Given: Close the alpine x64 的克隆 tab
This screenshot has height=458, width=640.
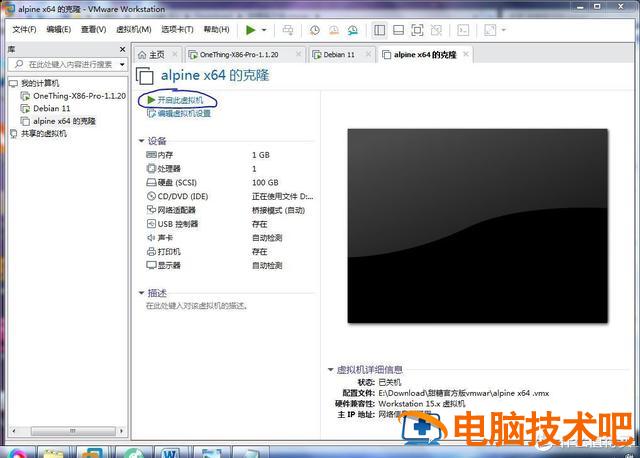Looking at the screenshot, I should [x=466, y=54].
